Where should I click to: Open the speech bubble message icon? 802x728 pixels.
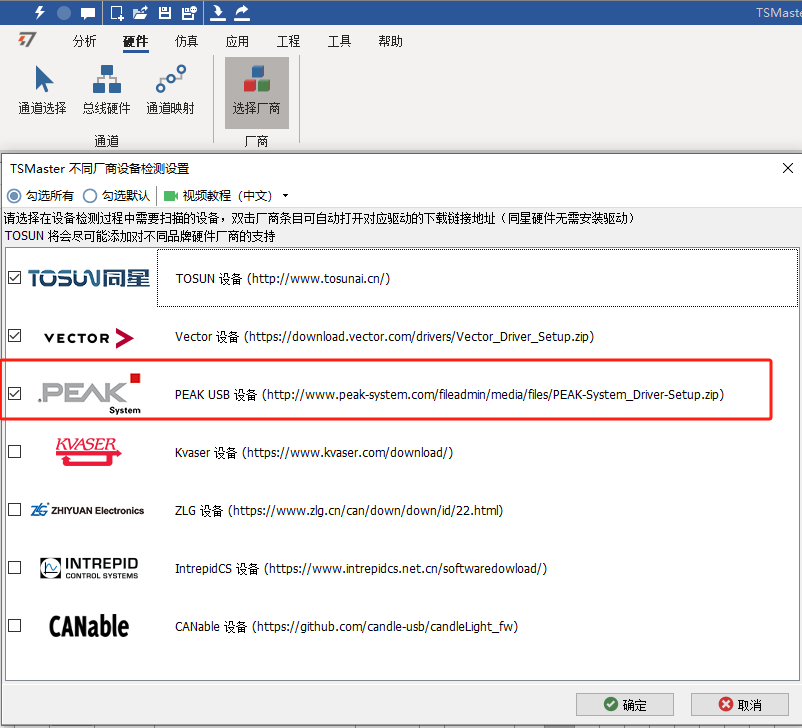tap(88, 13)
